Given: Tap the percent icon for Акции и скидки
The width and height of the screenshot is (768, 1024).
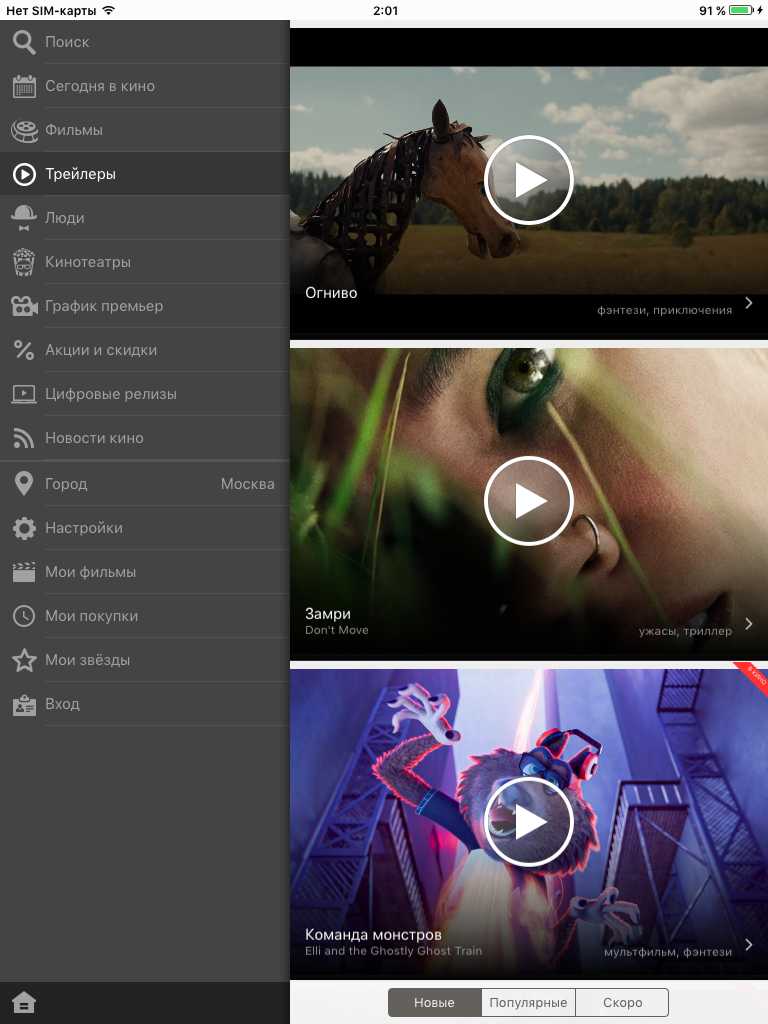Looking at the screenshot, I should [24, 350].
